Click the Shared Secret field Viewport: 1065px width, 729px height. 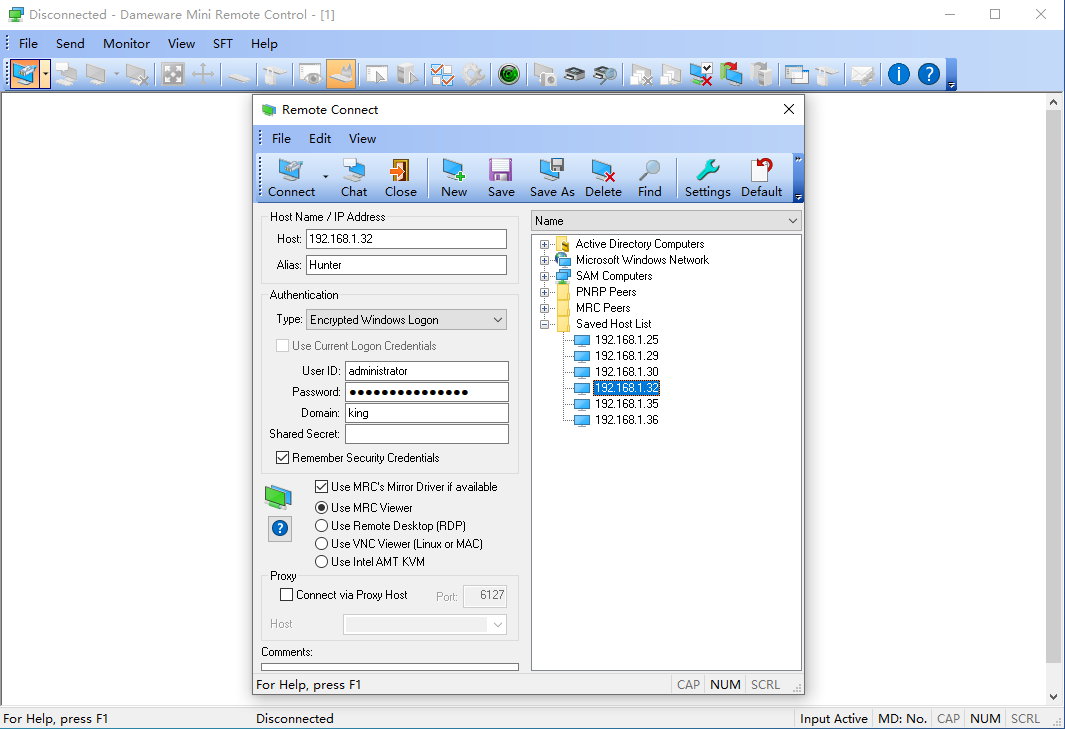point(427,434)
